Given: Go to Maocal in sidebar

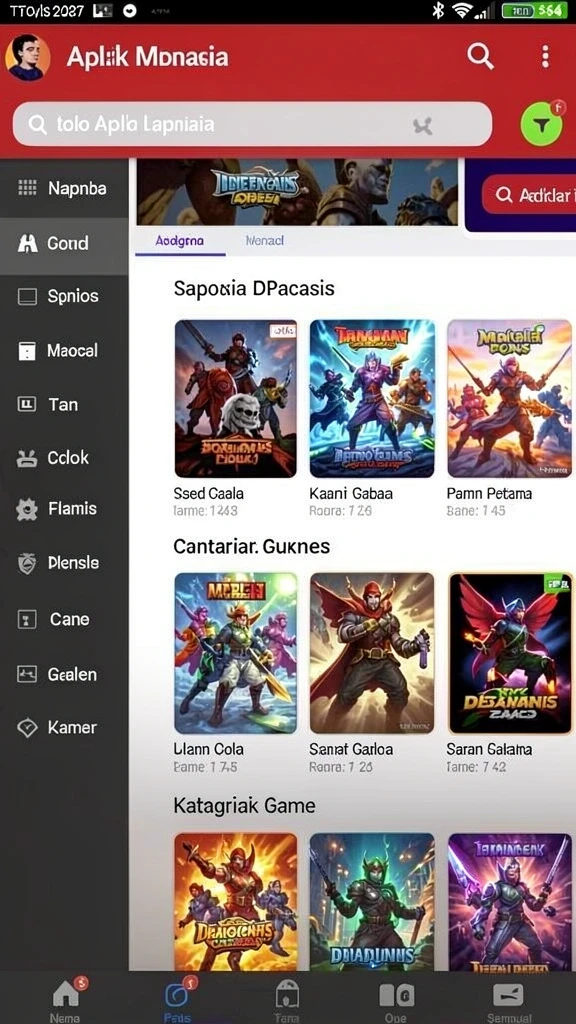Looking at the screenshot, I should (64, 351).
